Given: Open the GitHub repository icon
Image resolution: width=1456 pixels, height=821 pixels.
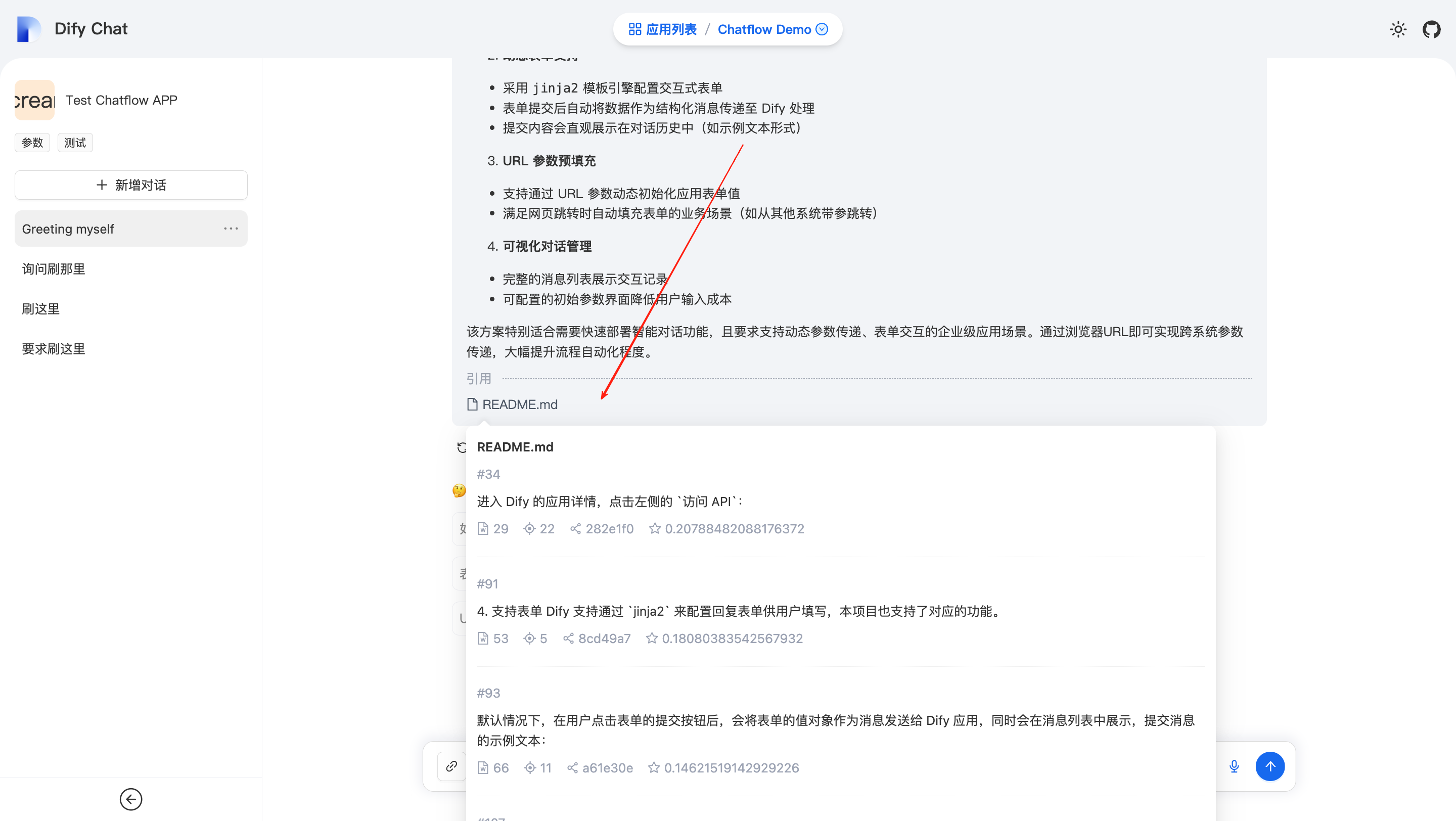Looking at the screenshot, I should click(1432, 29).
